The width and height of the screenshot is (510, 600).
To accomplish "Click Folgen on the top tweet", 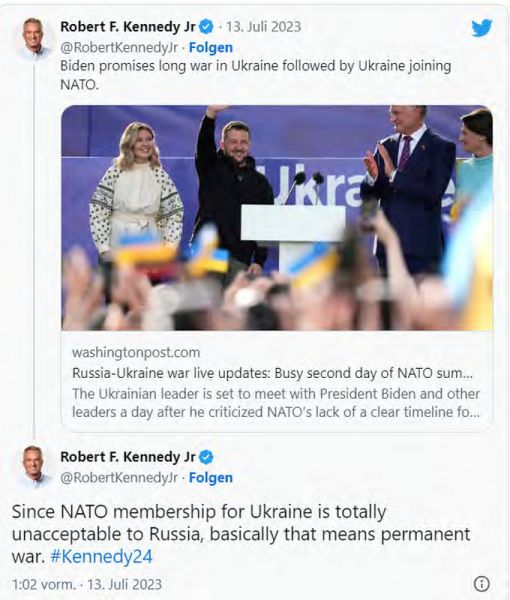I will coord(211,47).
